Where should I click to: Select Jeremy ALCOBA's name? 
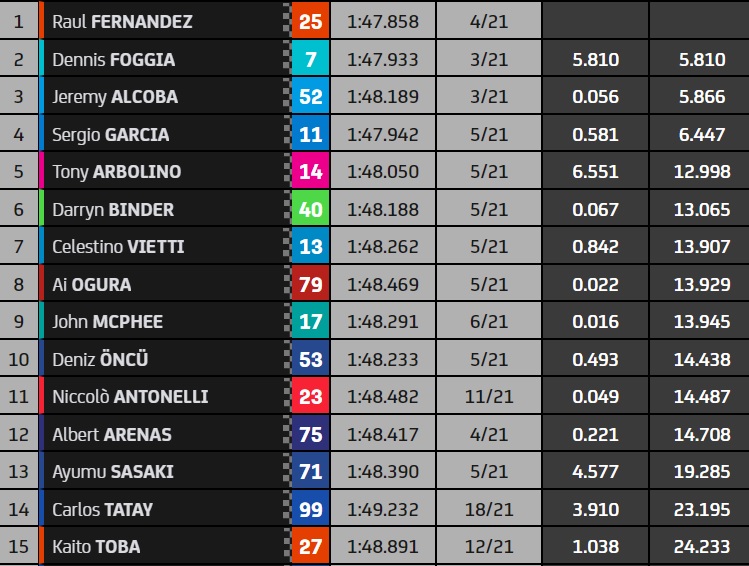click(115, 97)
